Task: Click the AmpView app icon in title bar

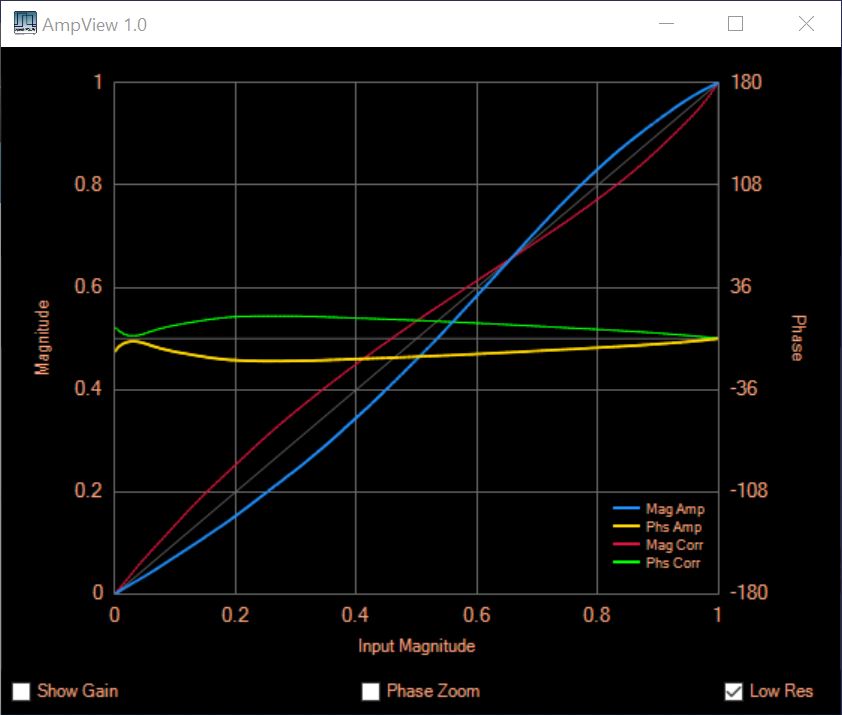Action: click(25, 24)
